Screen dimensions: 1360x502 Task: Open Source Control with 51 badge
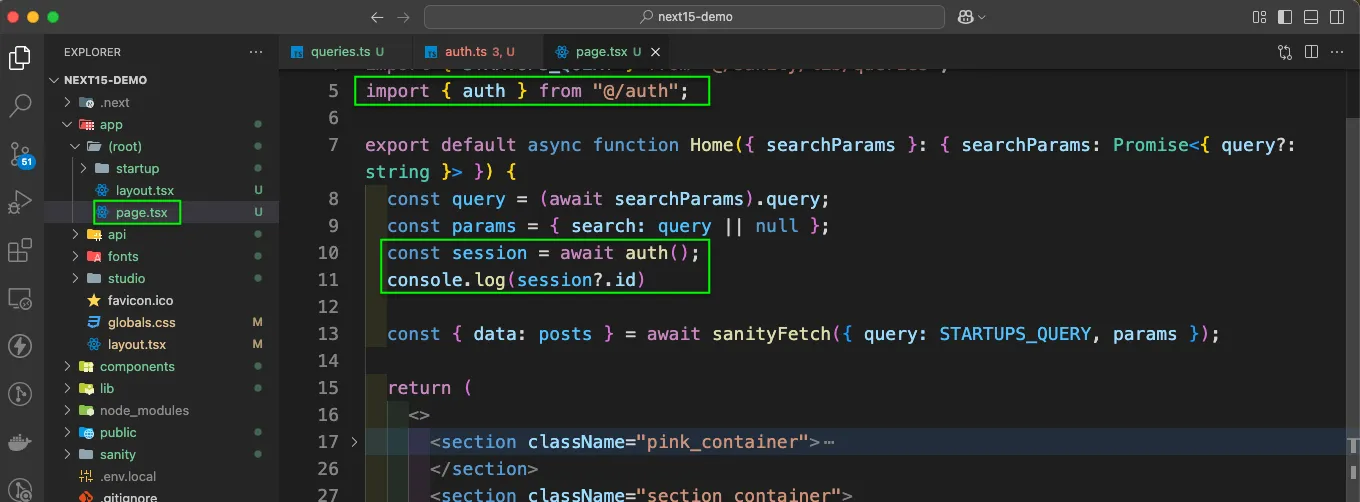pyautogui.click(x=19, y=154)
